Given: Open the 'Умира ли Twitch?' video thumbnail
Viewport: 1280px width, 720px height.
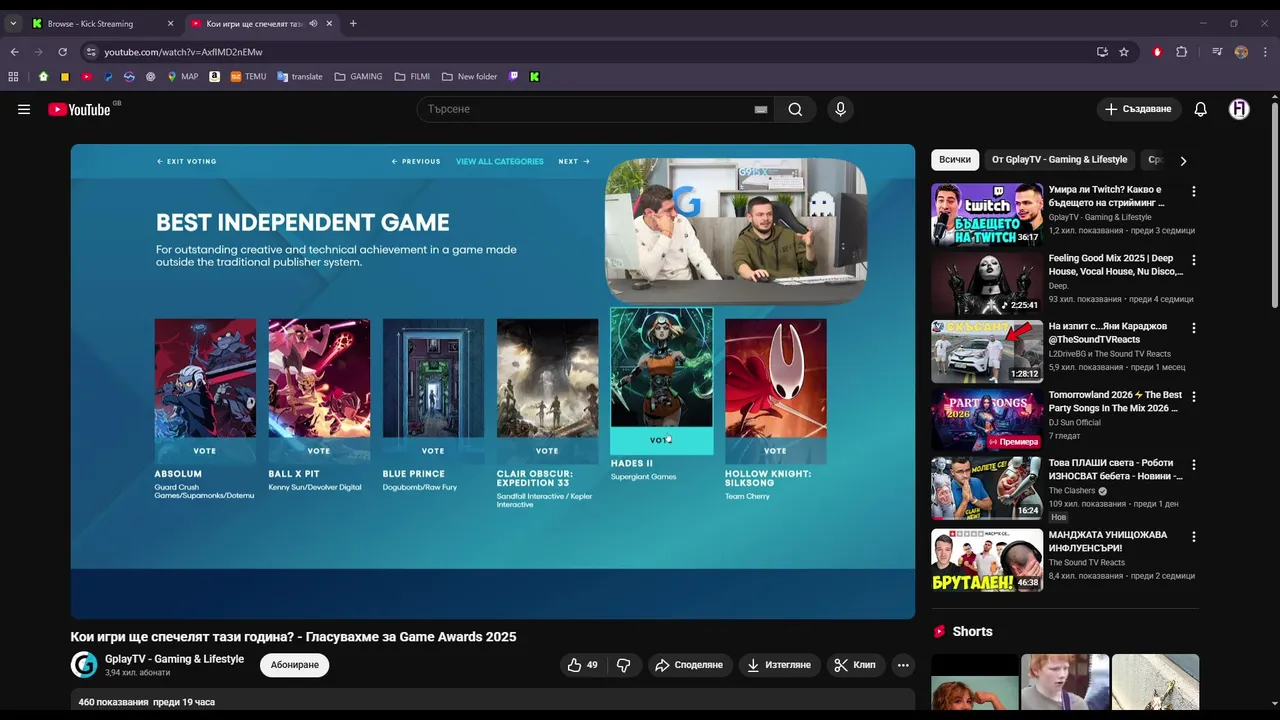Looking at the screenshot, I should tap(987, 214).
